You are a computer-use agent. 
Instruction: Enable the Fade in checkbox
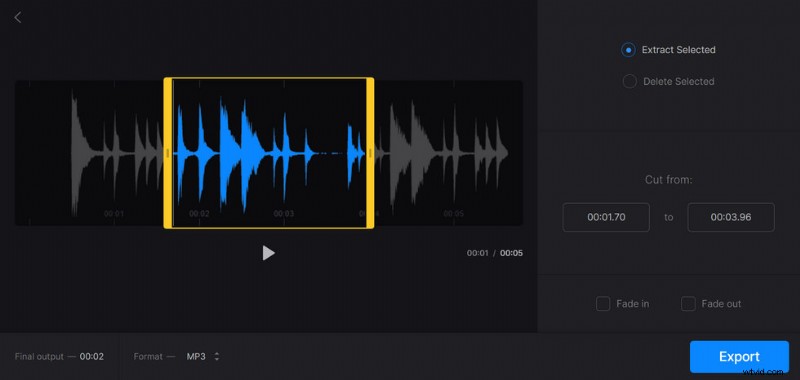coord(603,304)
